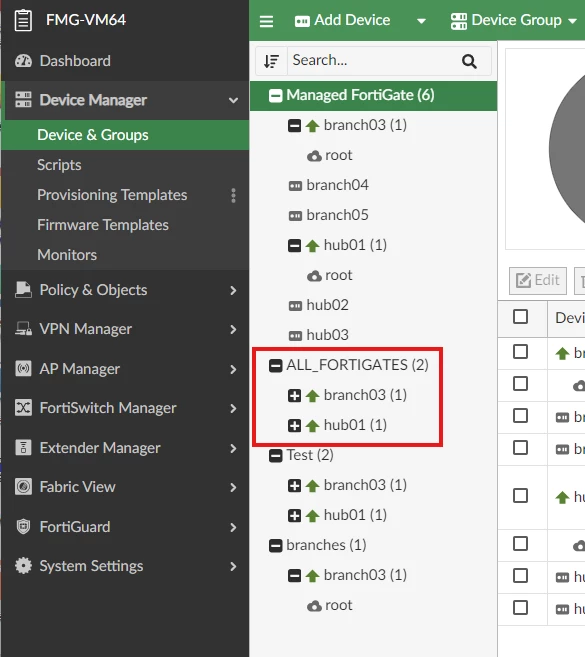Screen dimensions: 585x657
Task: Click the Provisioning Templates three-dot icon
Action: click(x=233, y=195)
